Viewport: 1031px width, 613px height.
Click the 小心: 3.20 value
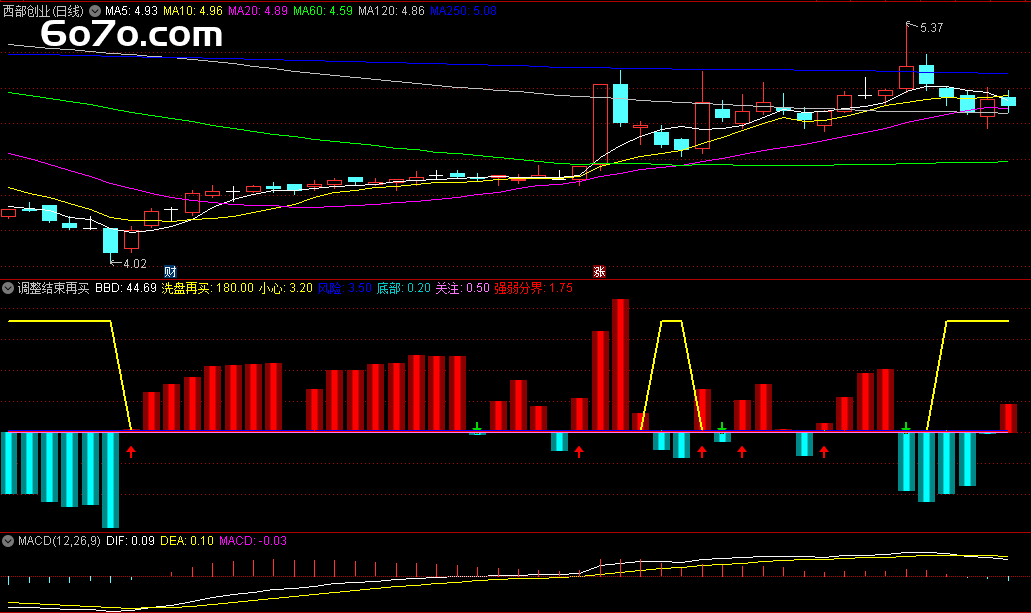[x=285, y=288]
